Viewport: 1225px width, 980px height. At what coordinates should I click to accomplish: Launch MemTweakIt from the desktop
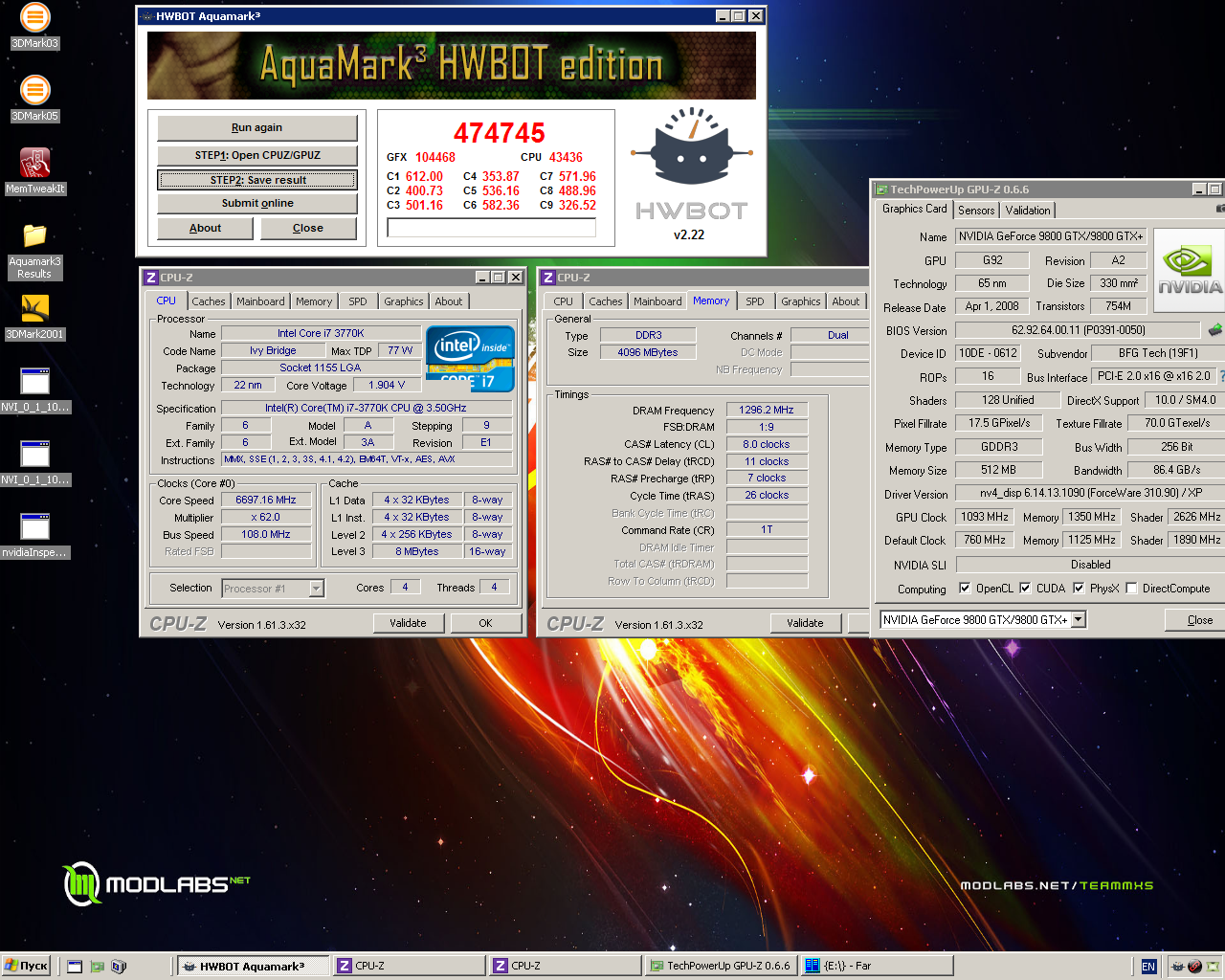tap(34, 171)
